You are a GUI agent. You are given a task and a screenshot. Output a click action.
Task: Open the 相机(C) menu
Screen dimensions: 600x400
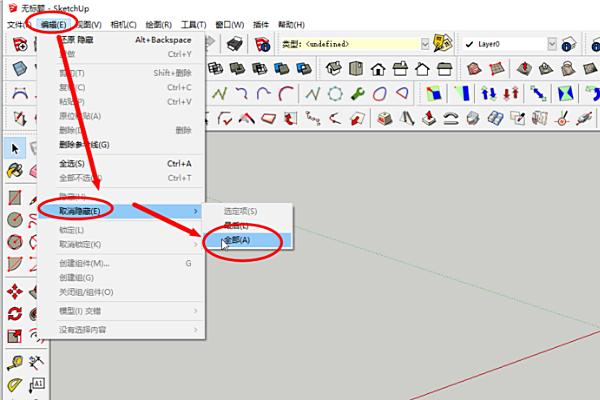(124, 25)
